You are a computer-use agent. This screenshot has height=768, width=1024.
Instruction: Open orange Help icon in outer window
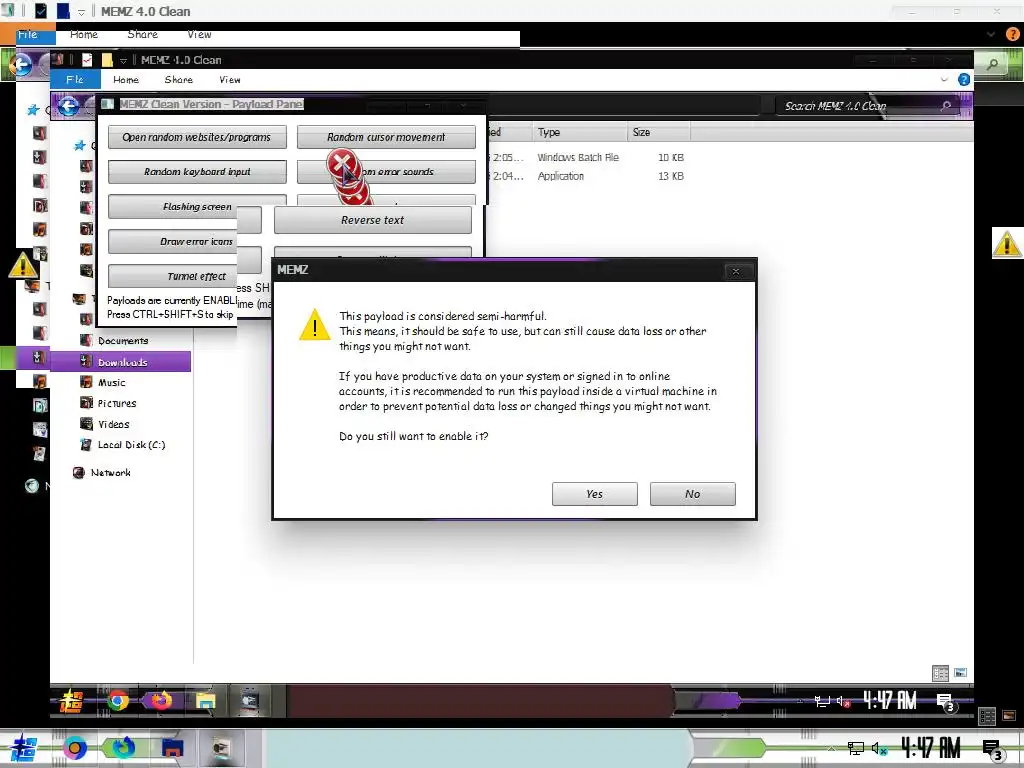pyautogui.click(x=1013, y=35)
